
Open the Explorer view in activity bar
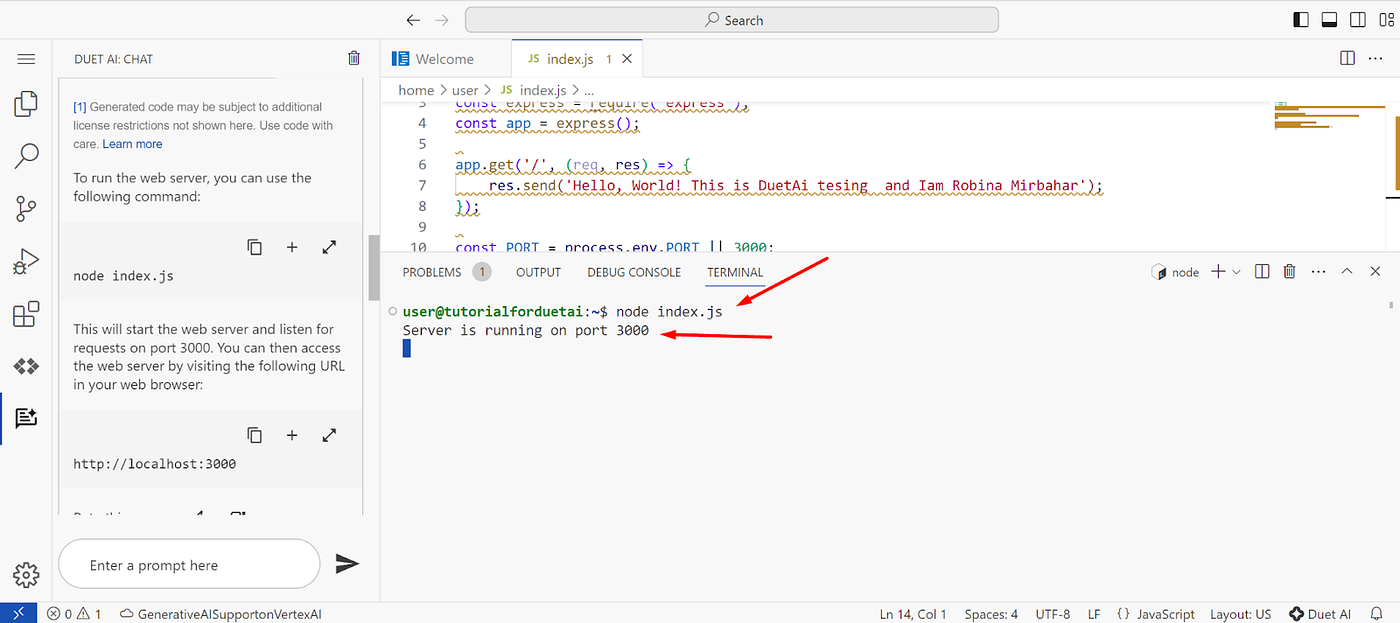click(x=26, y=103)
